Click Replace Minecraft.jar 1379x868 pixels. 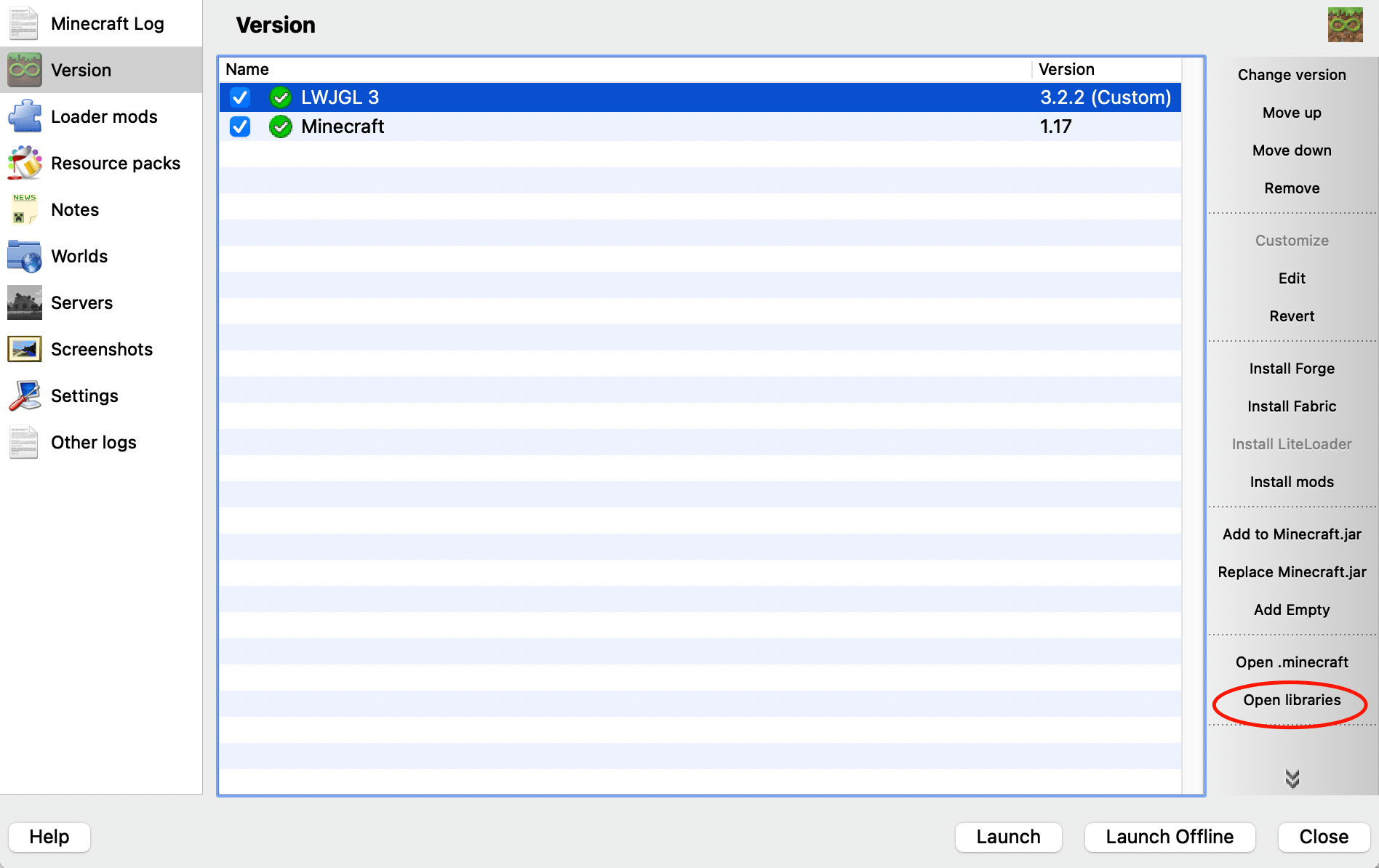click(x=1292, y=572)
